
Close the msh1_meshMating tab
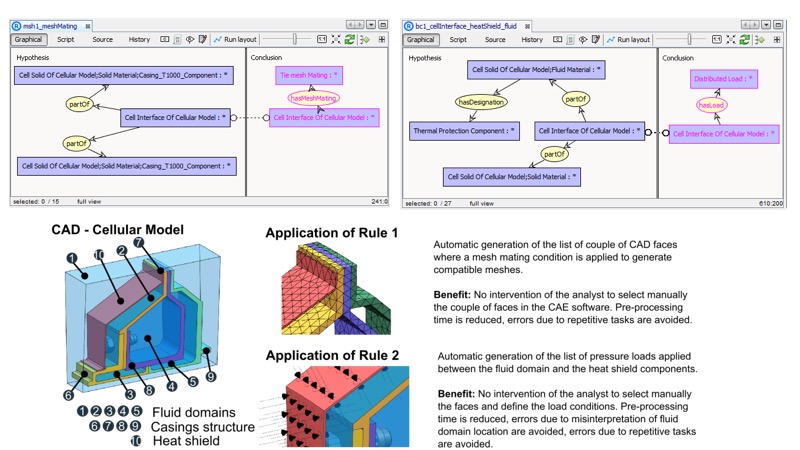click(88, 24)
